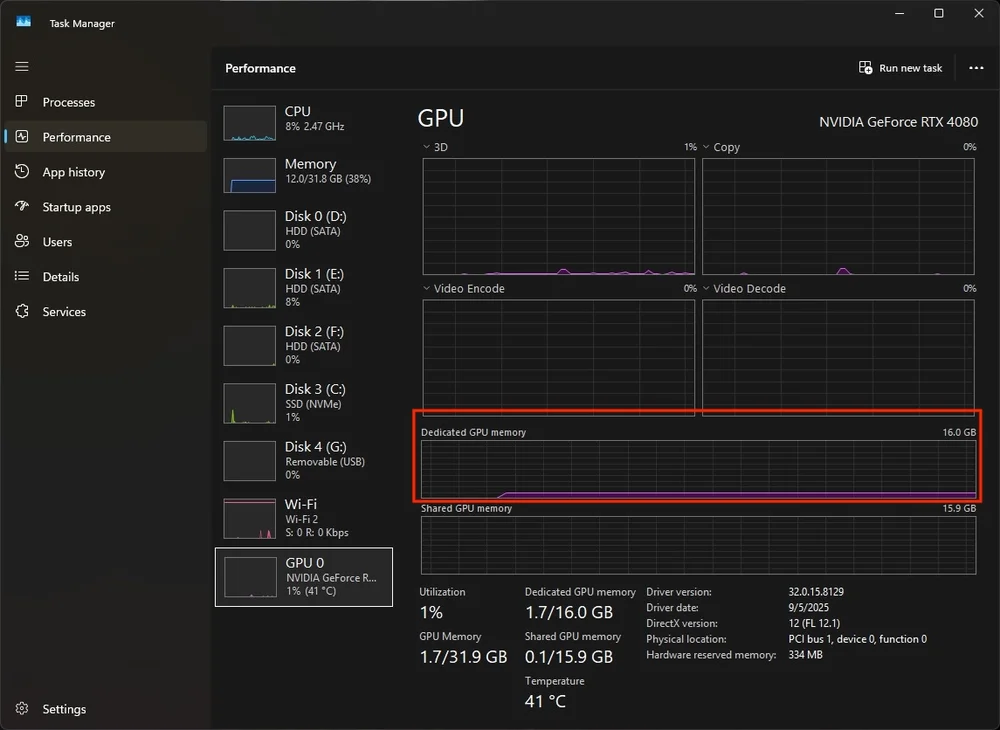Open the Details list icon
The image size is (1000, 730).
(22, 277)
